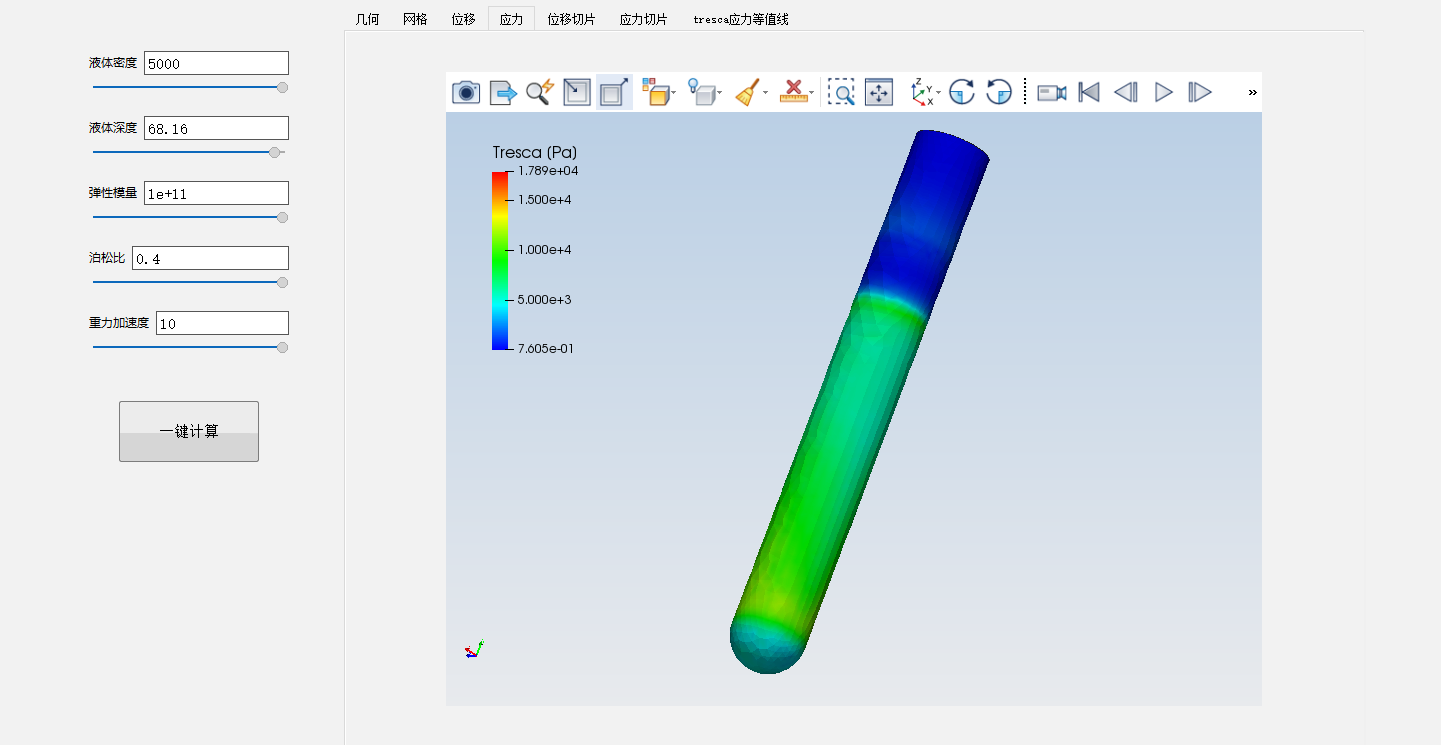Click the 7.605e-01 legend minimum value

[x=546, y=348]
